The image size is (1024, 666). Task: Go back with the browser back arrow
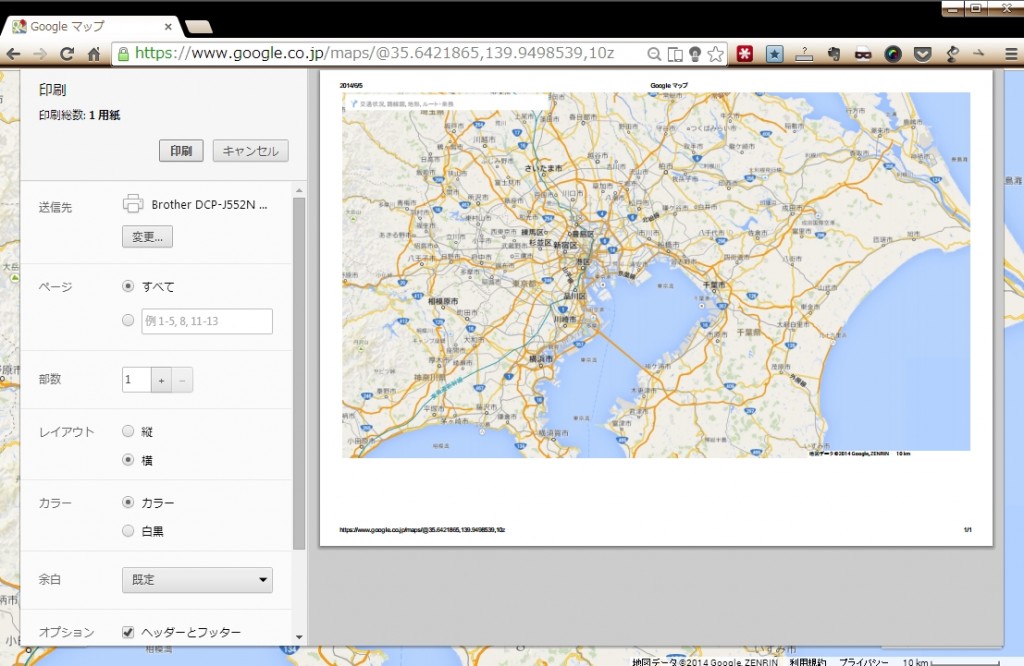coord(13,54)
